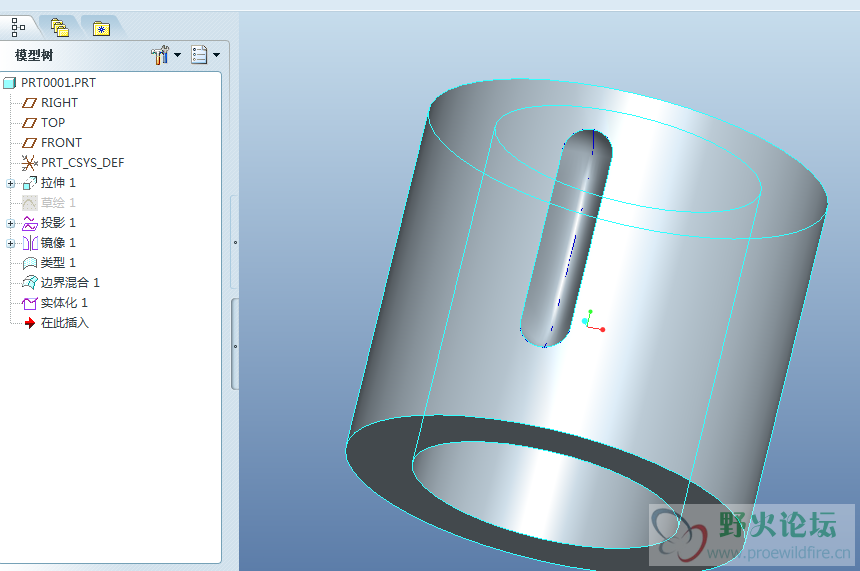Select the 拉伸 1 extrude feature
Viewport: 860px width, 571px height.
coord(58,183)
